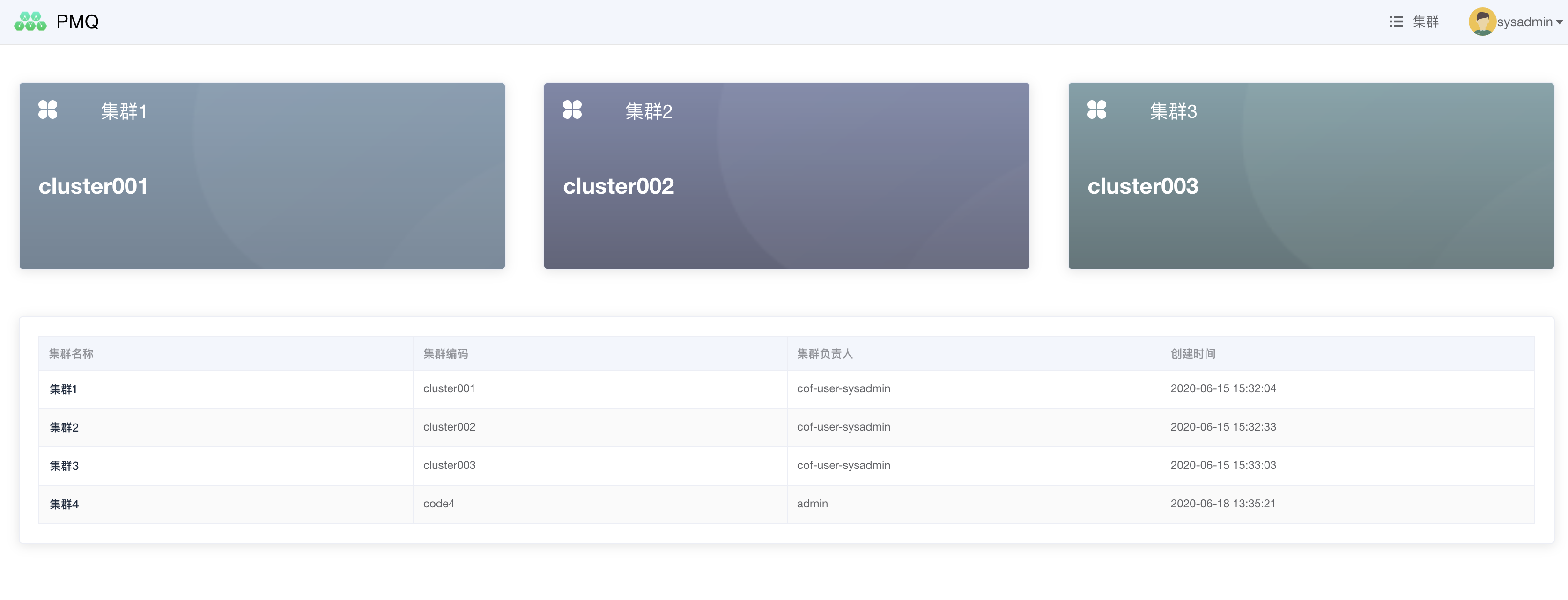Image resolution: width=1568 pixels, height=600 pixels.
Task: Click the 集群名称 column header
Action: 71,353
